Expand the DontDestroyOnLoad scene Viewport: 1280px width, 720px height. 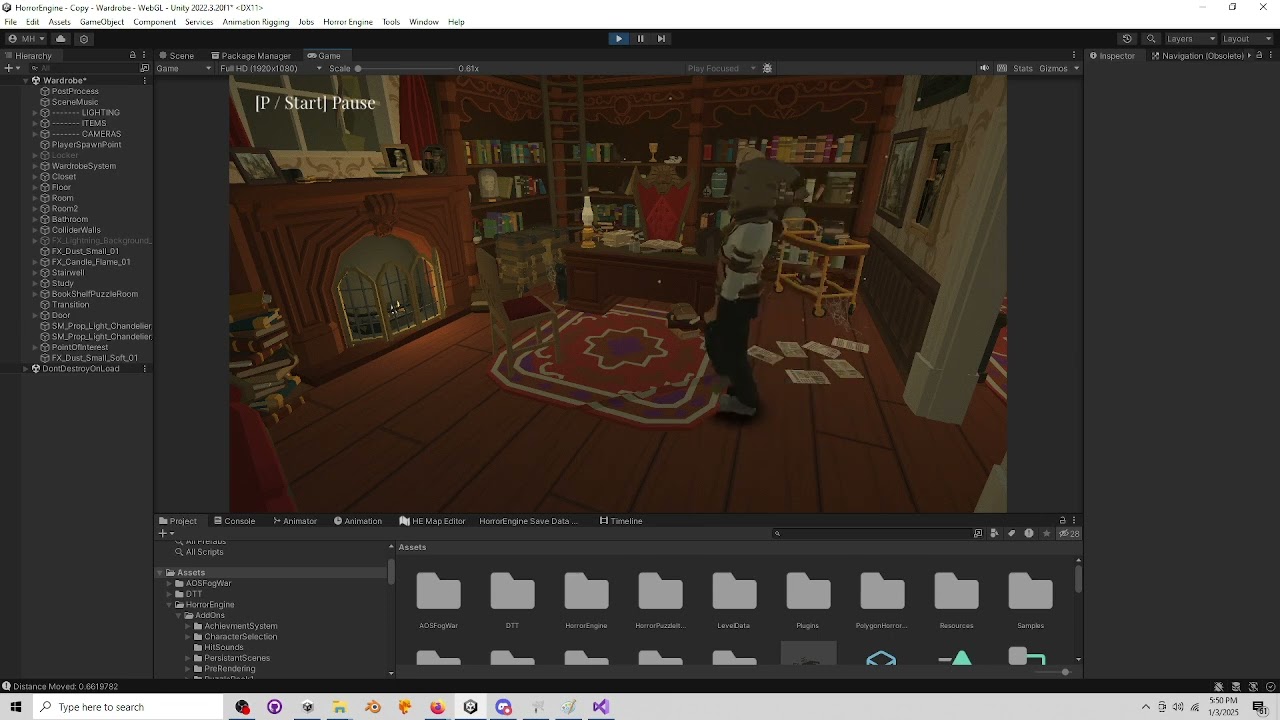26,369
